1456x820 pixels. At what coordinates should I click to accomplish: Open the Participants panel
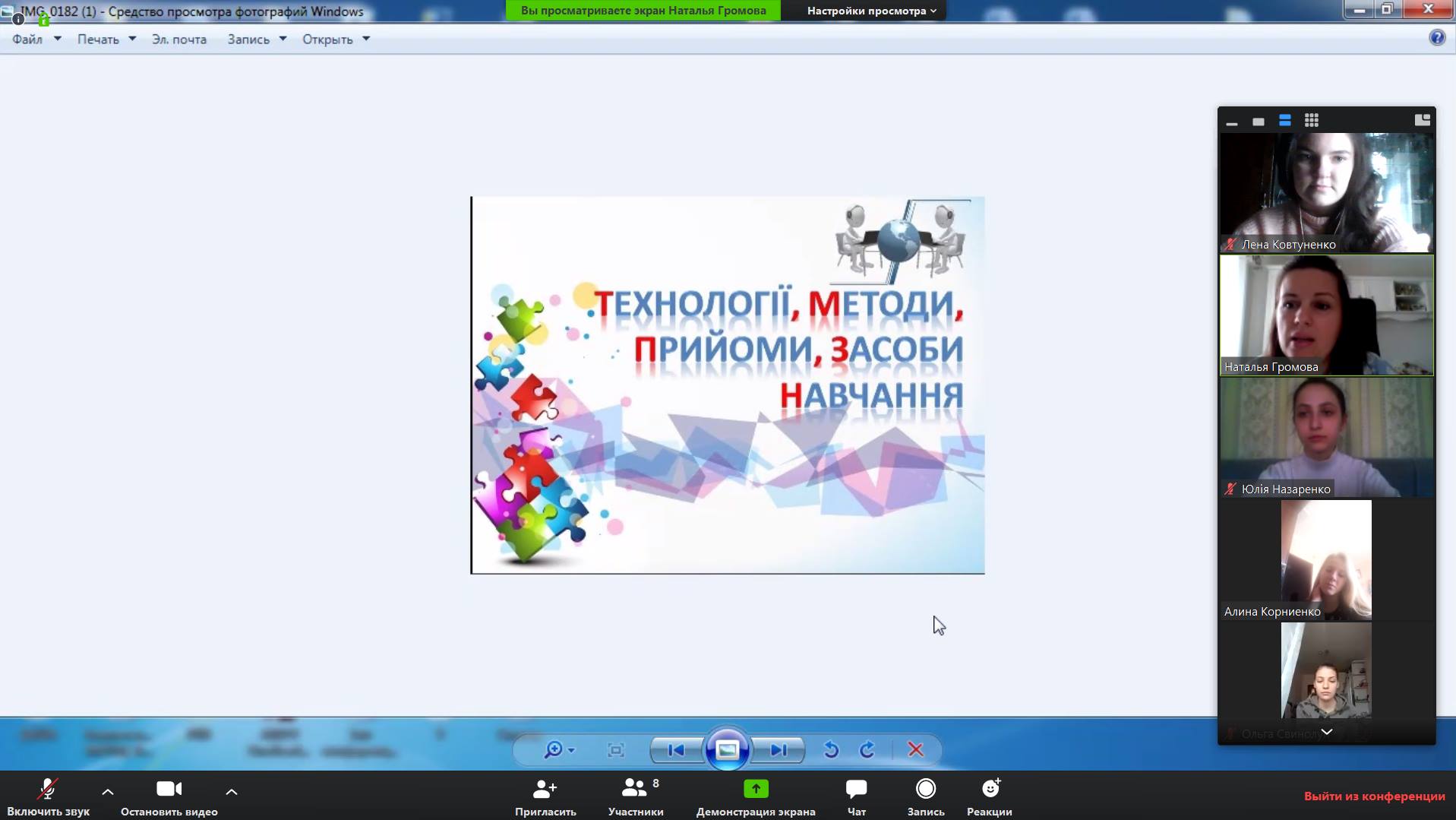635,790
